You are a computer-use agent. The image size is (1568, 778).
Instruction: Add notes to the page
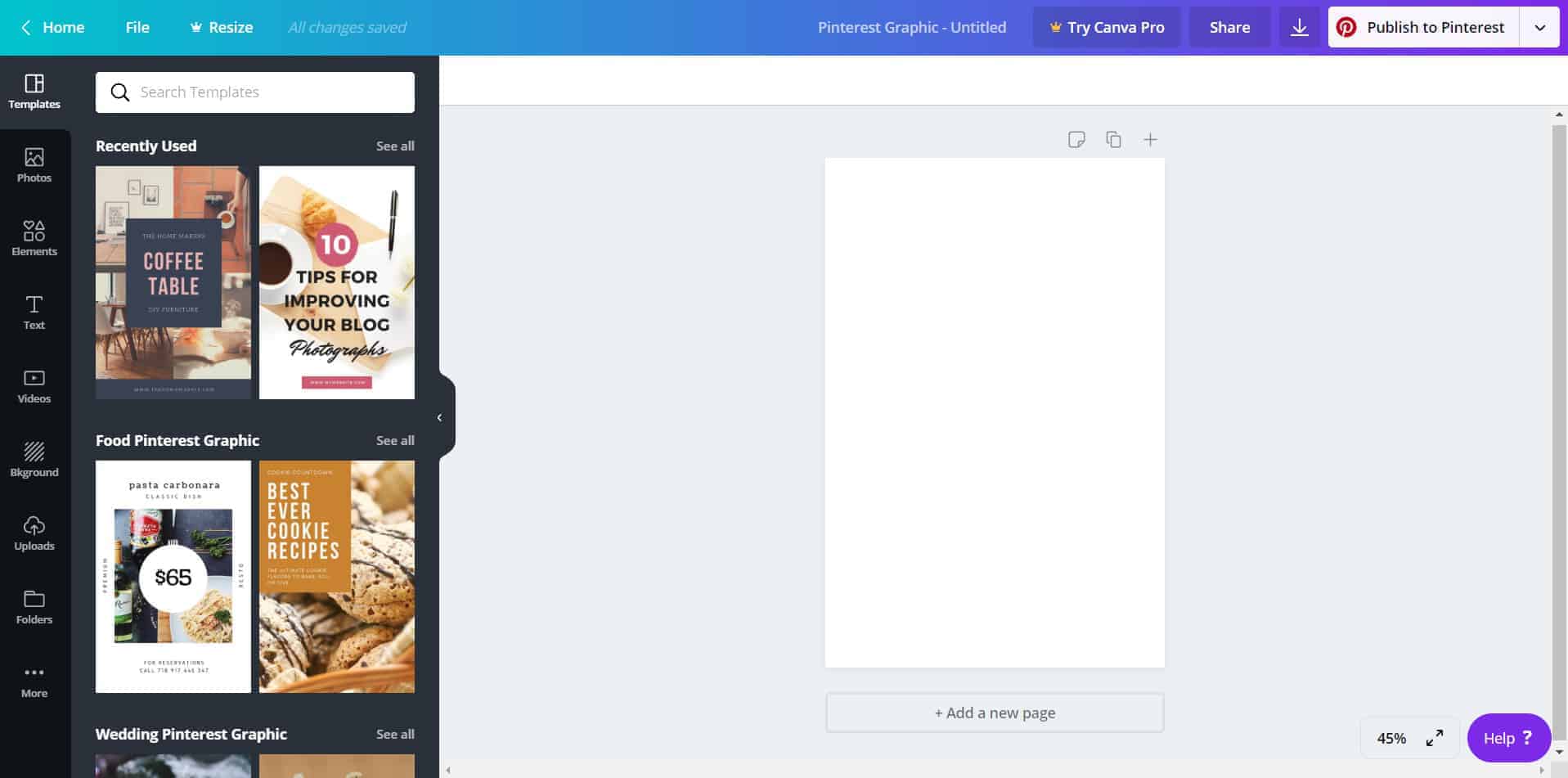(1076, 140)
